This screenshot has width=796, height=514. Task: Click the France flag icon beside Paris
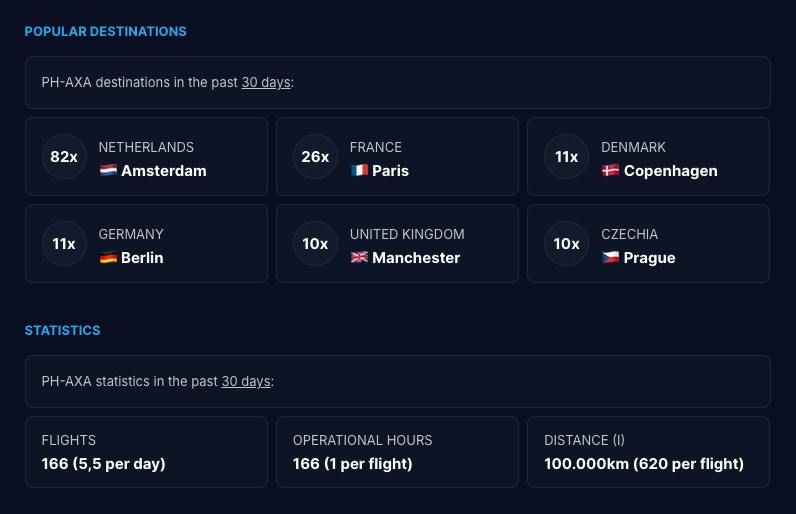[359, 171]
